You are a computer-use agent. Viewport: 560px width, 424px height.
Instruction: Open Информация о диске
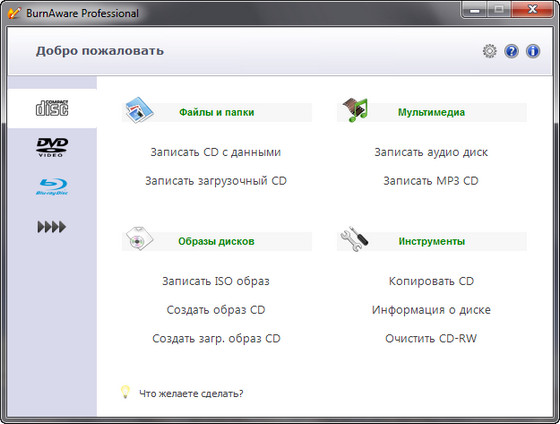tap(431, 310)
